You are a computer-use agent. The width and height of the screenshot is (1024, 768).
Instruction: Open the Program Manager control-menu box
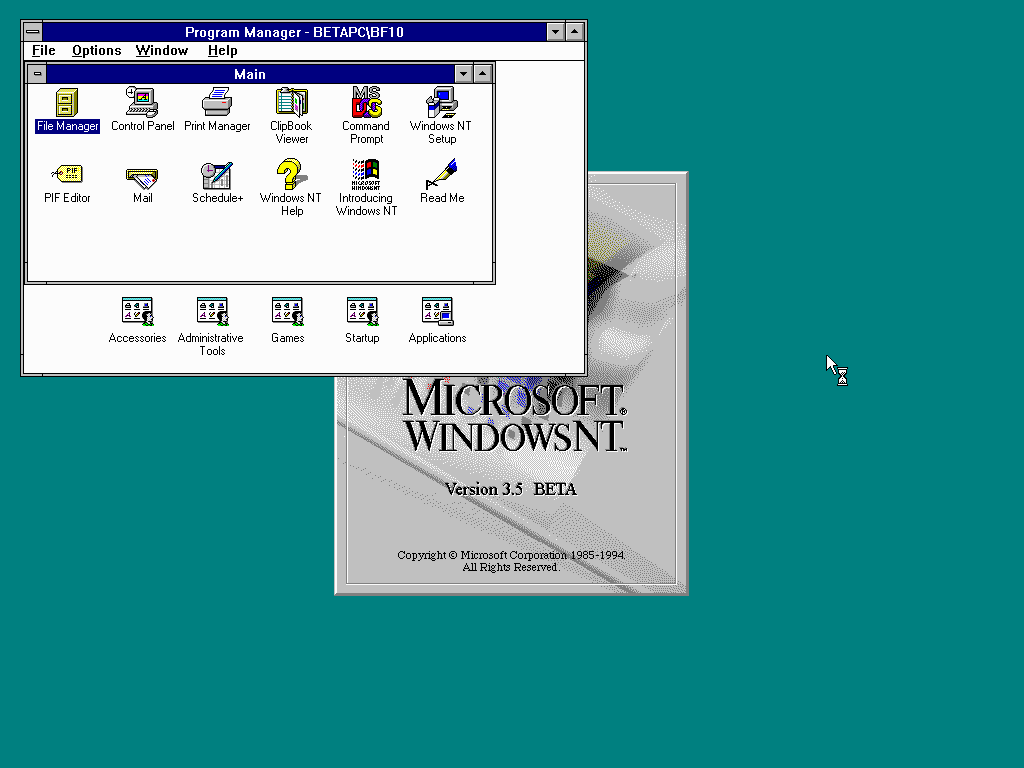pos(33,32)
